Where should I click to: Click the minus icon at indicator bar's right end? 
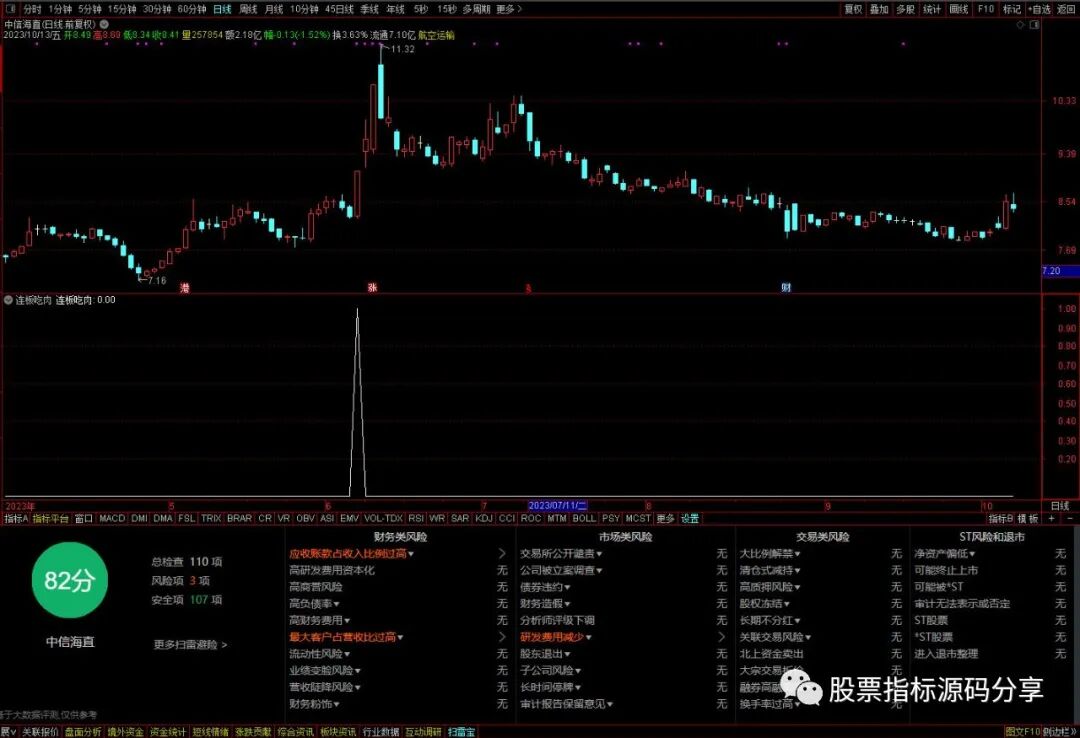[x=1070, y=518]
